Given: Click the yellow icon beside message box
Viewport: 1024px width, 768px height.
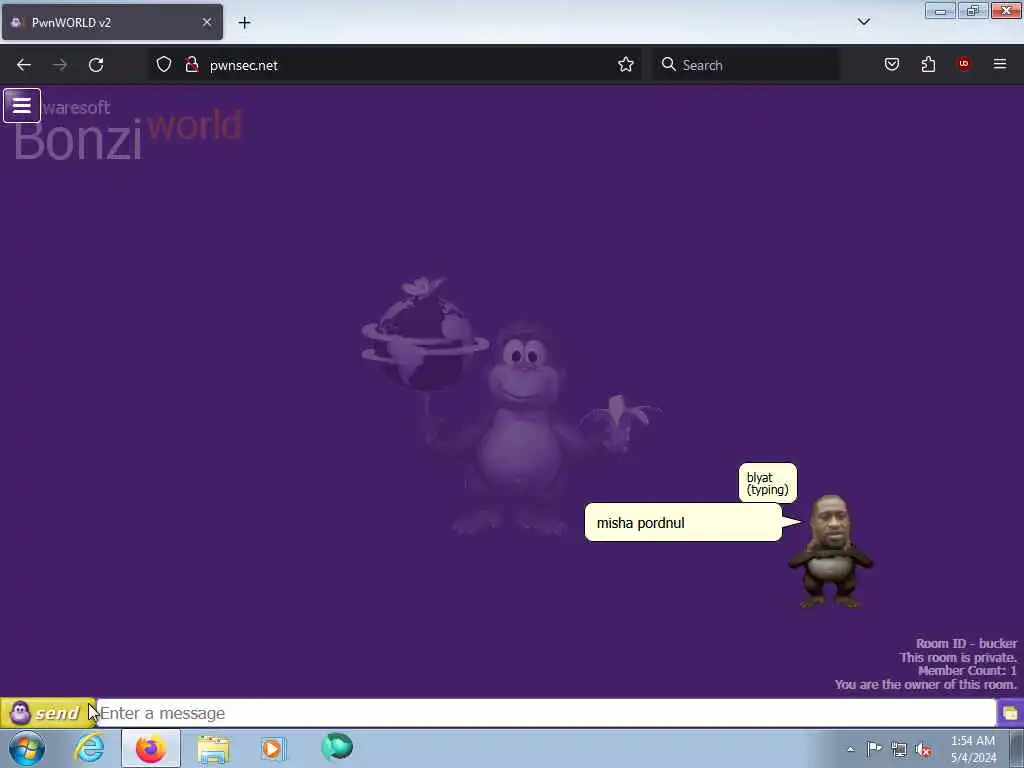Looking at the screenshot, I should (1010, 713).
